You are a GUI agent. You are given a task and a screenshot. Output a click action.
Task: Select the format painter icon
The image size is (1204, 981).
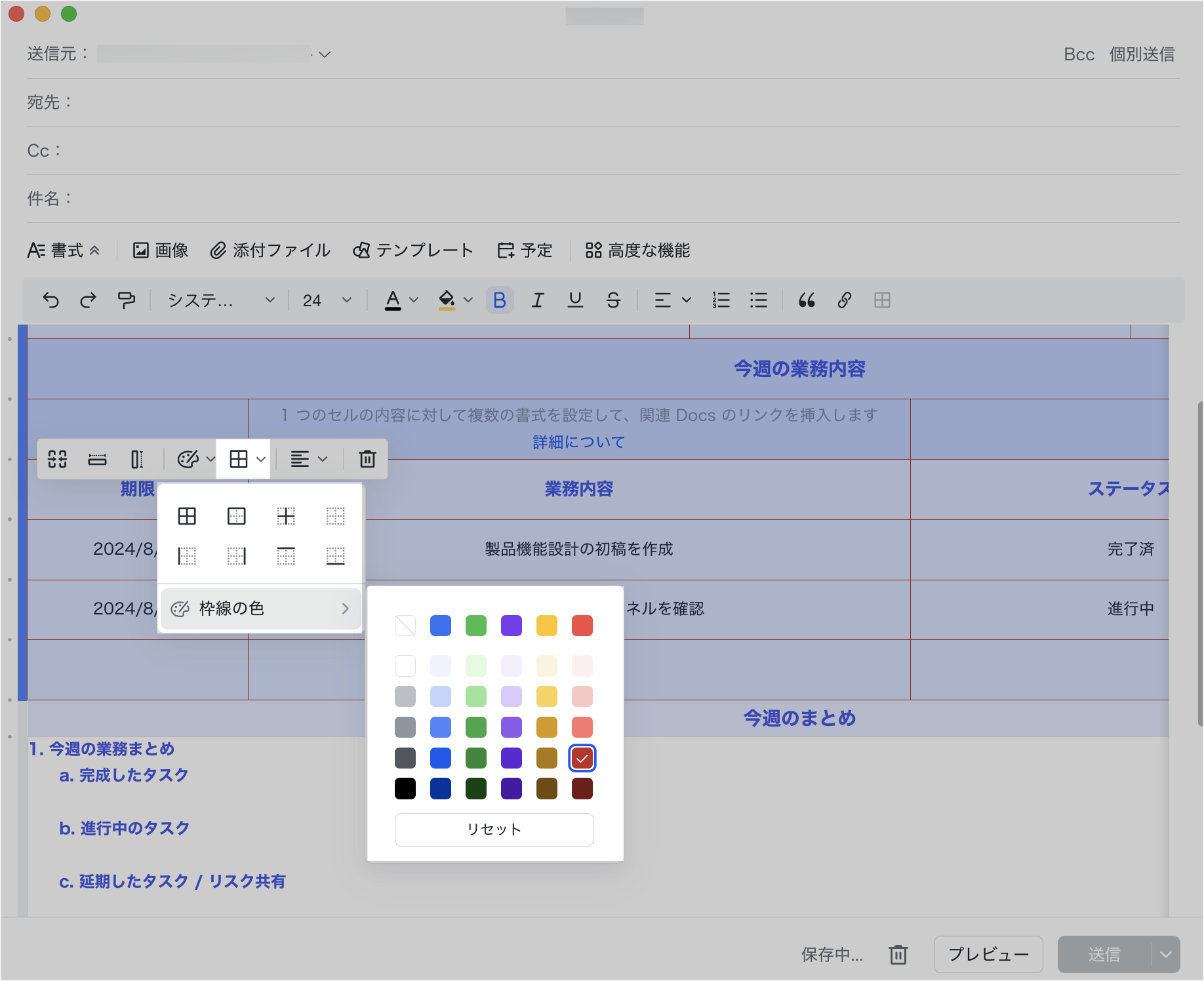coord(126,300)
